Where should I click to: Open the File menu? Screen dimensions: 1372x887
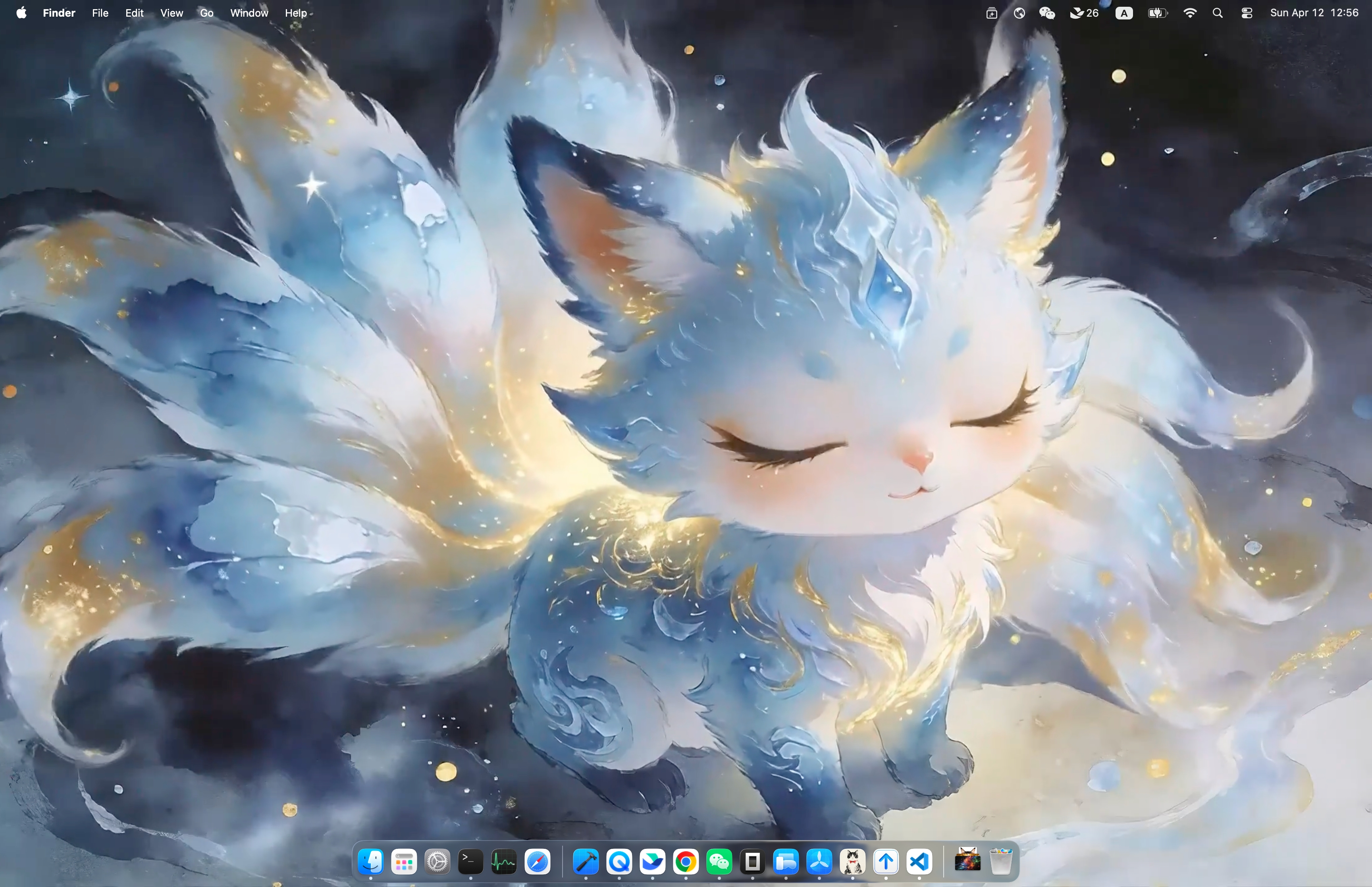coord(100,13)
